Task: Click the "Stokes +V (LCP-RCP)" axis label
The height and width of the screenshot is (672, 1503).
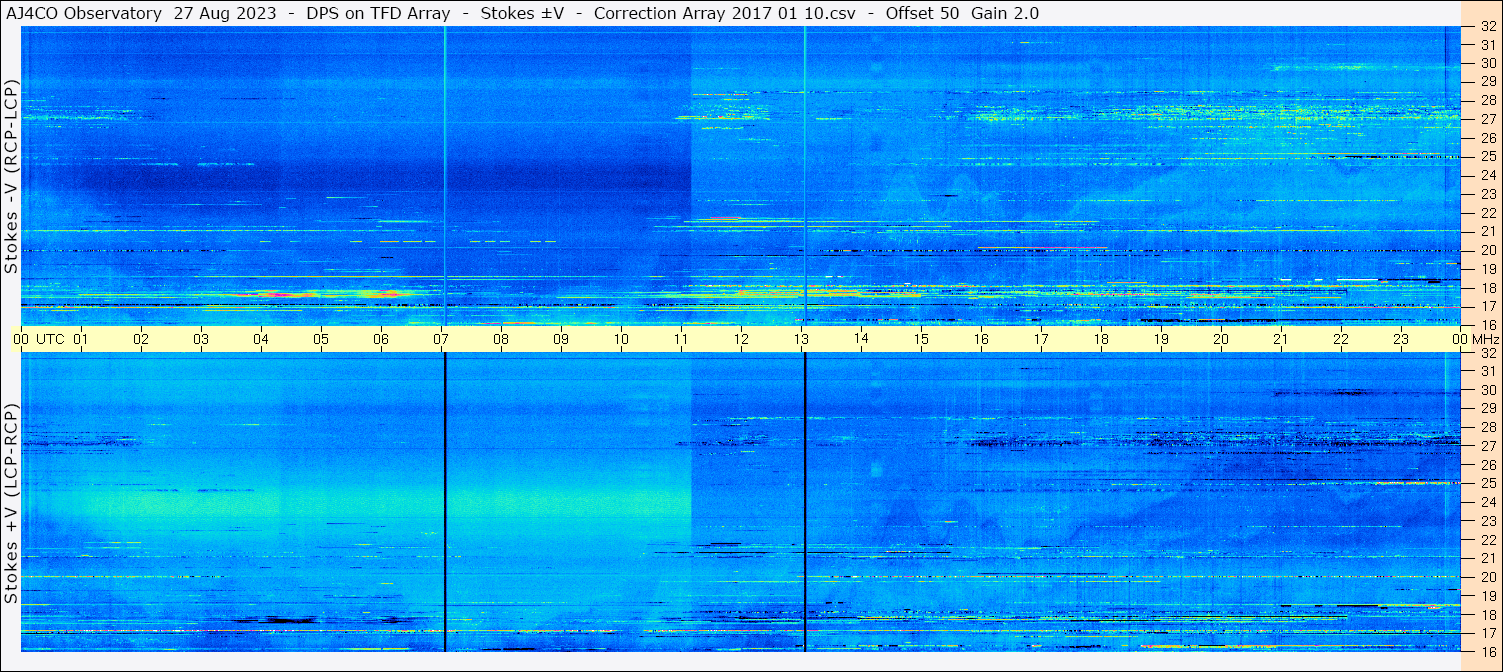Action: (x=11, y=503)
